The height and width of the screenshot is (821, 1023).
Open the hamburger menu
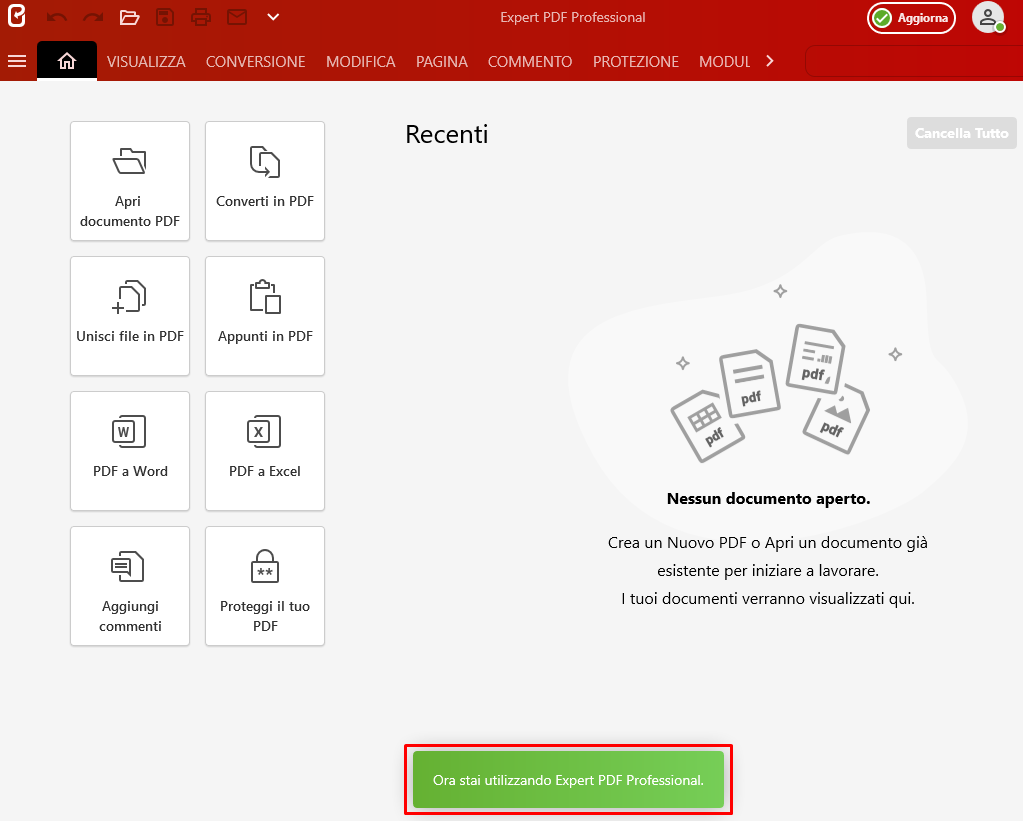click(x=17, y=61)
